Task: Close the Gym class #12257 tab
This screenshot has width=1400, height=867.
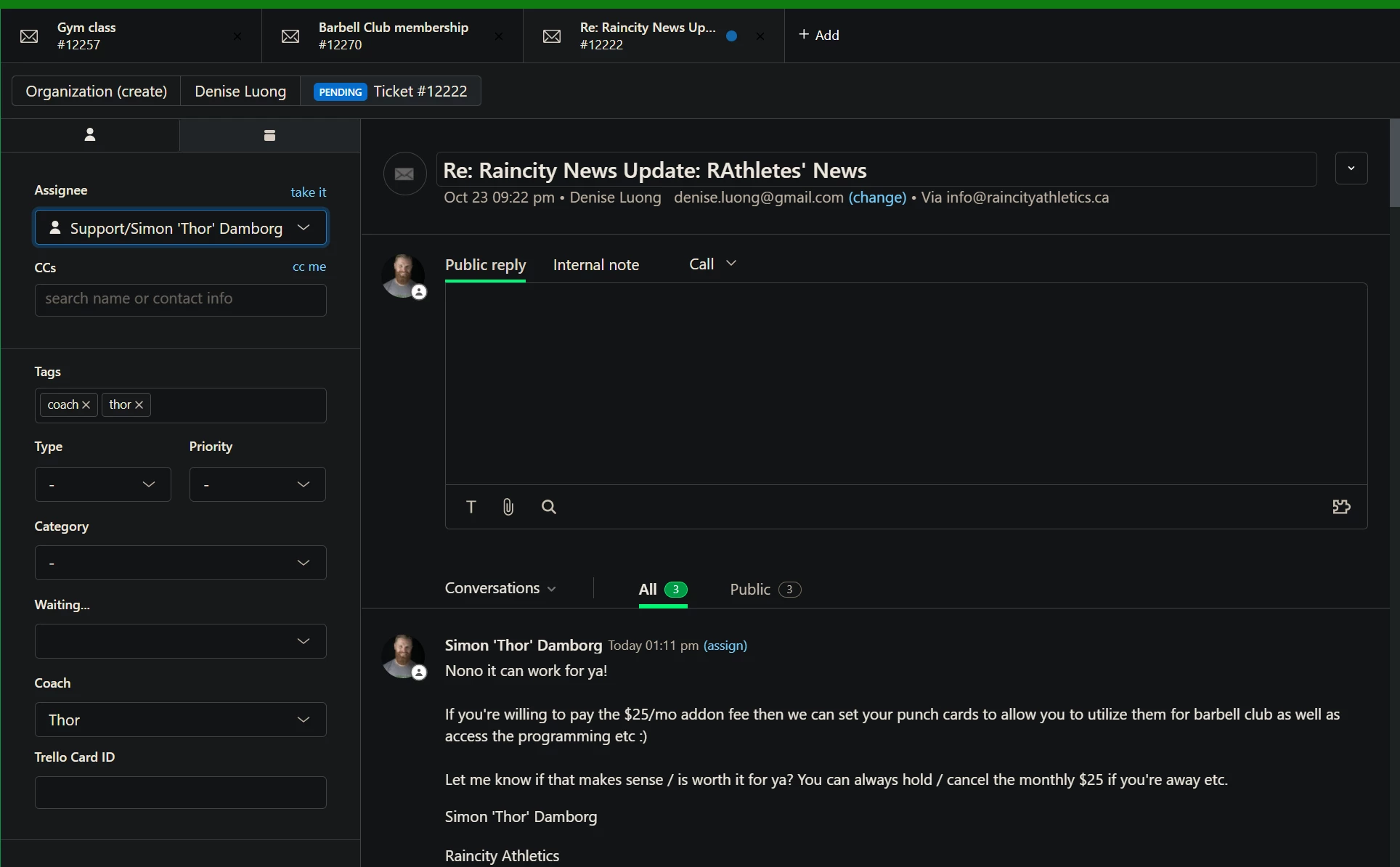Action: (237, 36)
